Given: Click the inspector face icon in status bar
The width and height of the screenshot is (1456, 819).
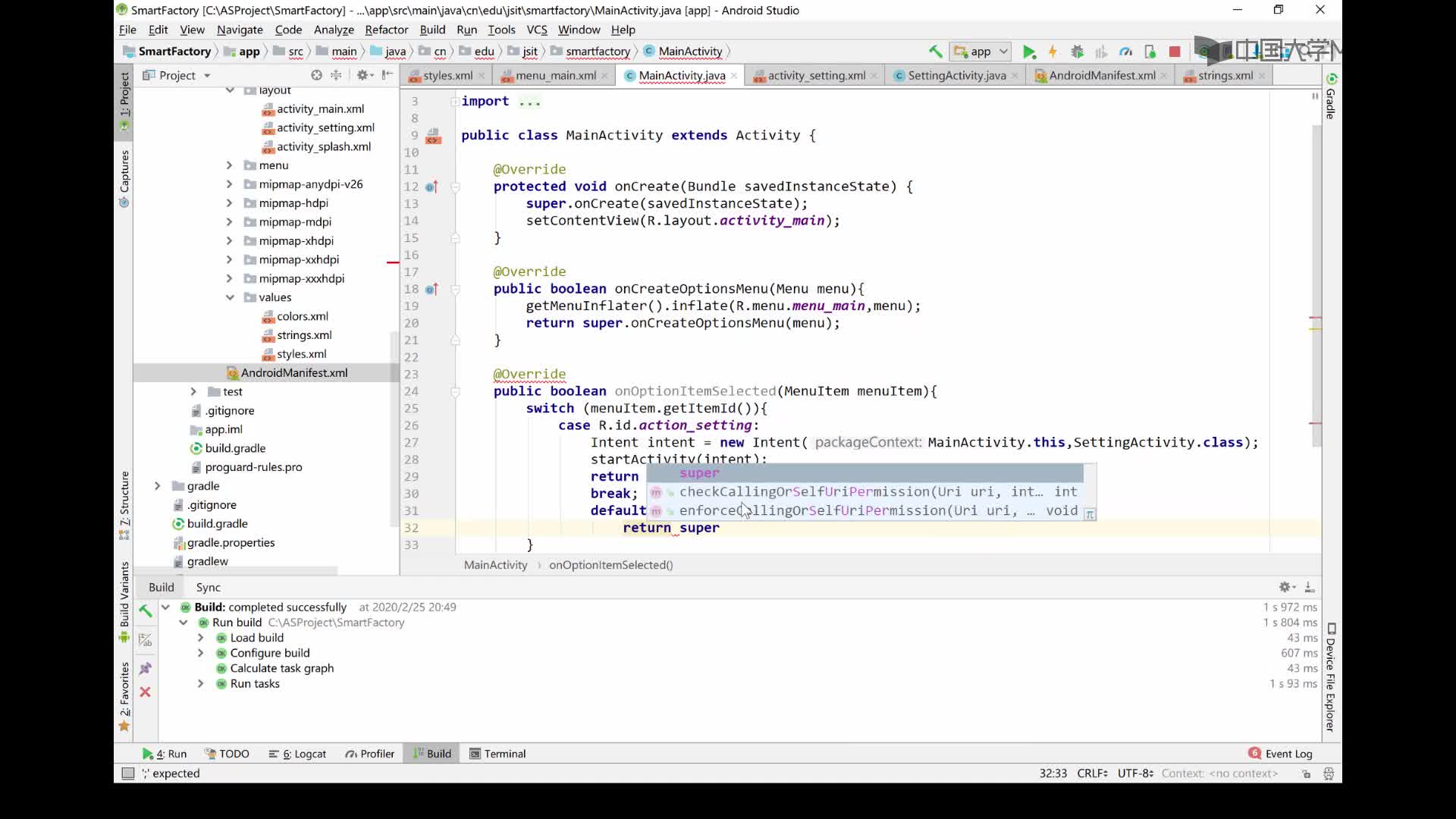Looking at the screenshot, I should [x=1329, y=773].
